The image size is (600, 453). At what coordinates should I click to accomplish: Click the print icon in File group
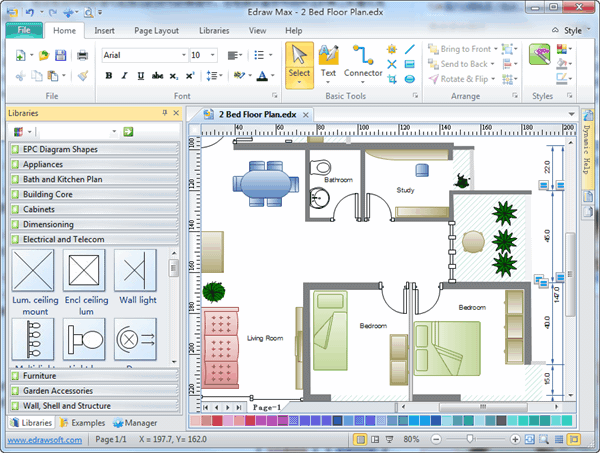pyautogui.click(x=82, y=54)
